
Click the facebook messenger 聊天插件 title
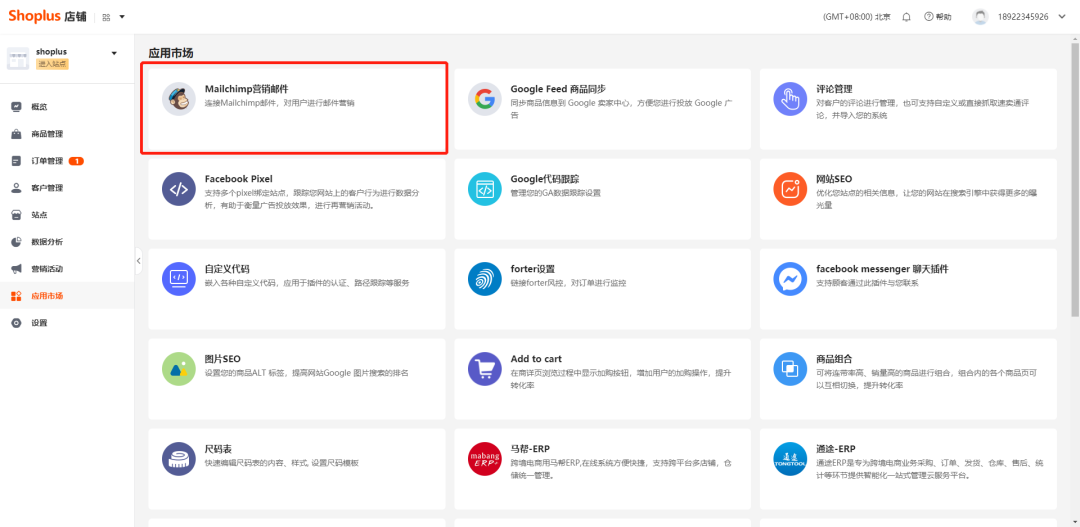(882, 269)
